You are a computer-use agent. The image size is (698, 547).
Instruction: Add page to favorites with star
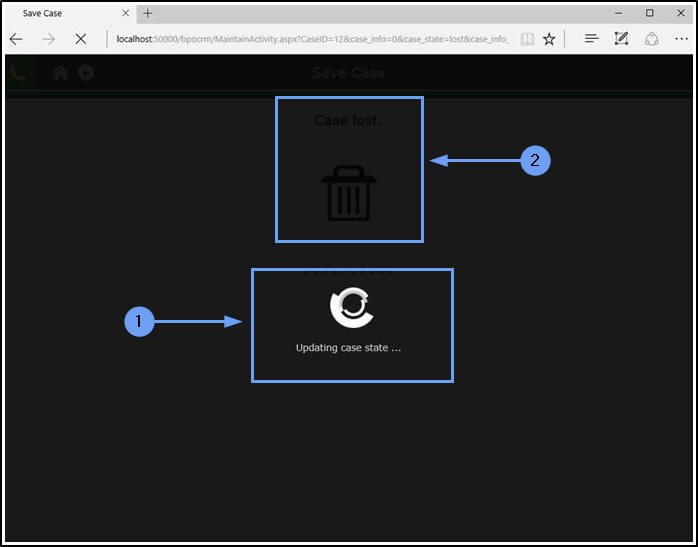pos(549,39)
